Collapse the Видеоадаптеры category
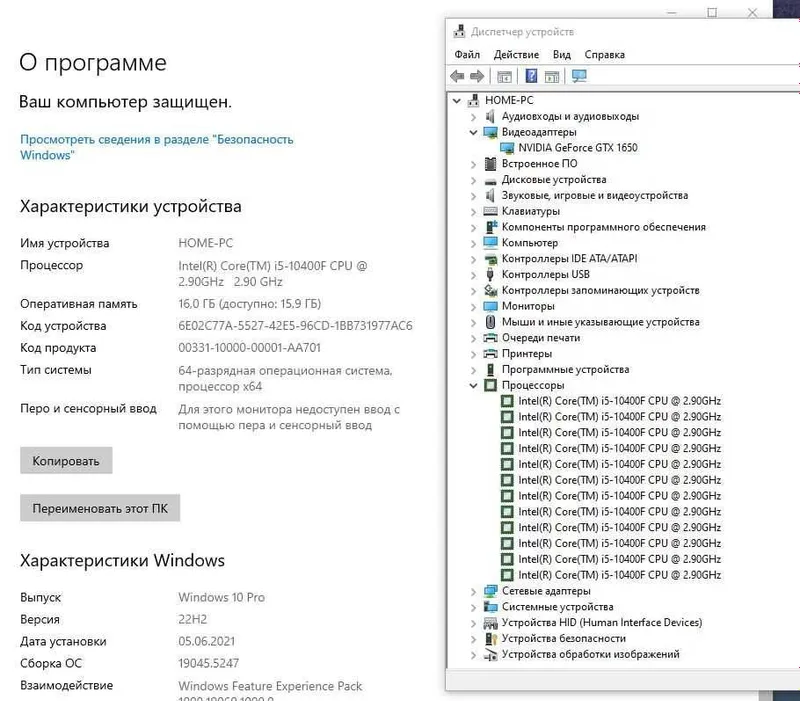800x701 pixels. click(473, 133)
